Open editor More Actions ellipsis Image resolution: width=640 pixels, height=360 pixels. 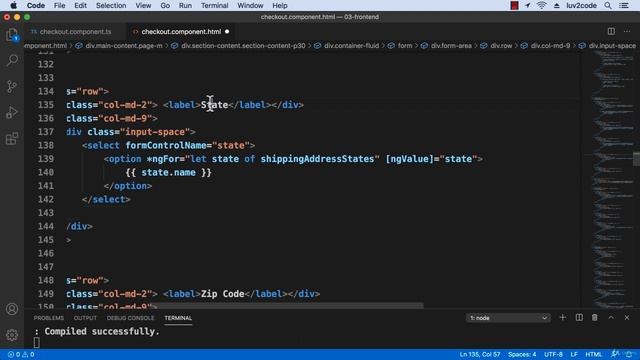627,31
